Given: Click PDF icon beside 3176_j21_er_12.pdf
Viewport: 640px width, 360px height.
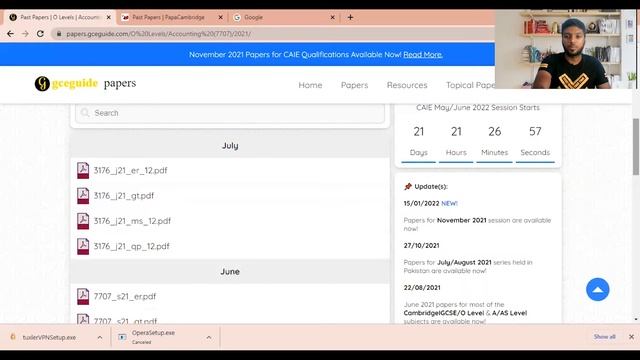Looking at the screenshot, I should [83, 171].
